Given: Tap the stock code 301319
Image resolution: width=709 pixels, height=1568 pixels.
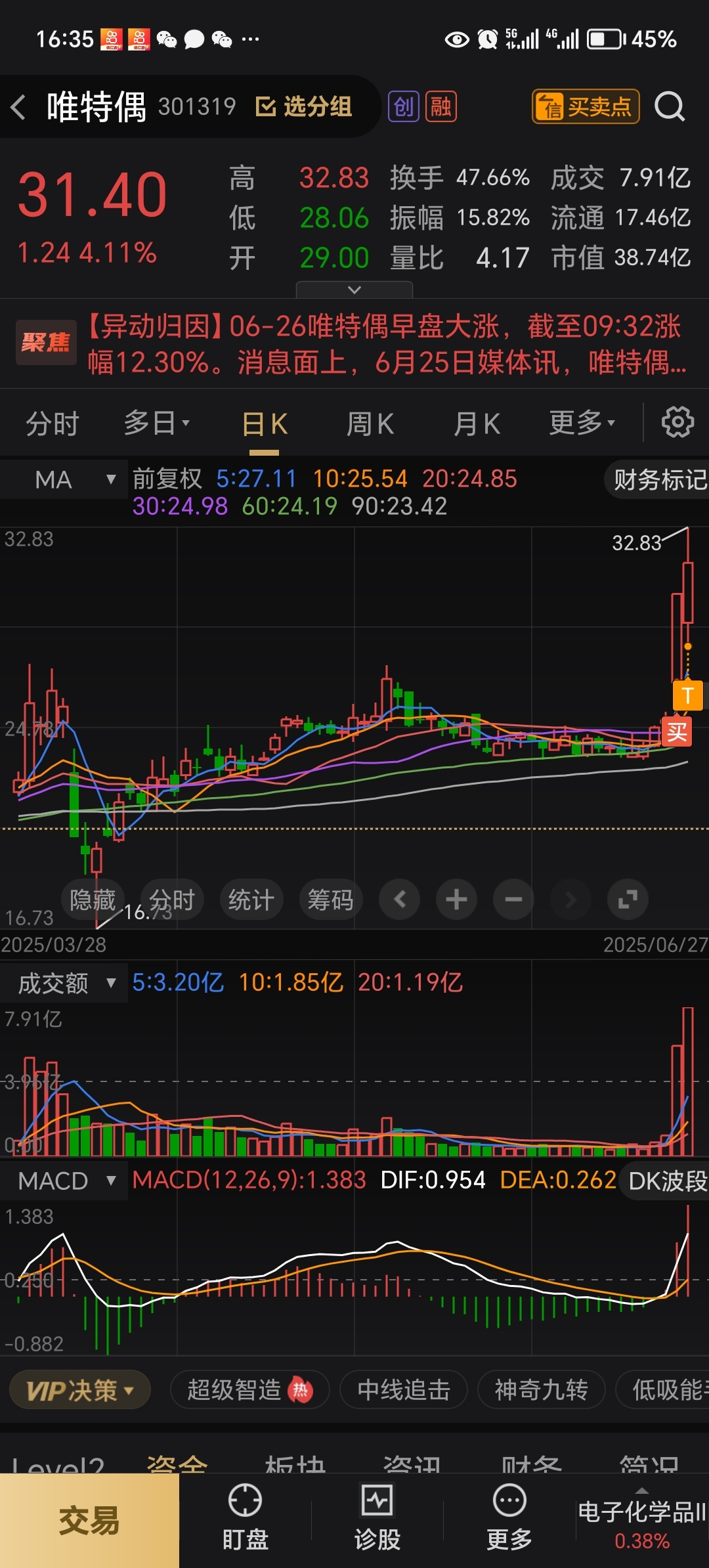Looking at the screenshot, I should 197,106.
